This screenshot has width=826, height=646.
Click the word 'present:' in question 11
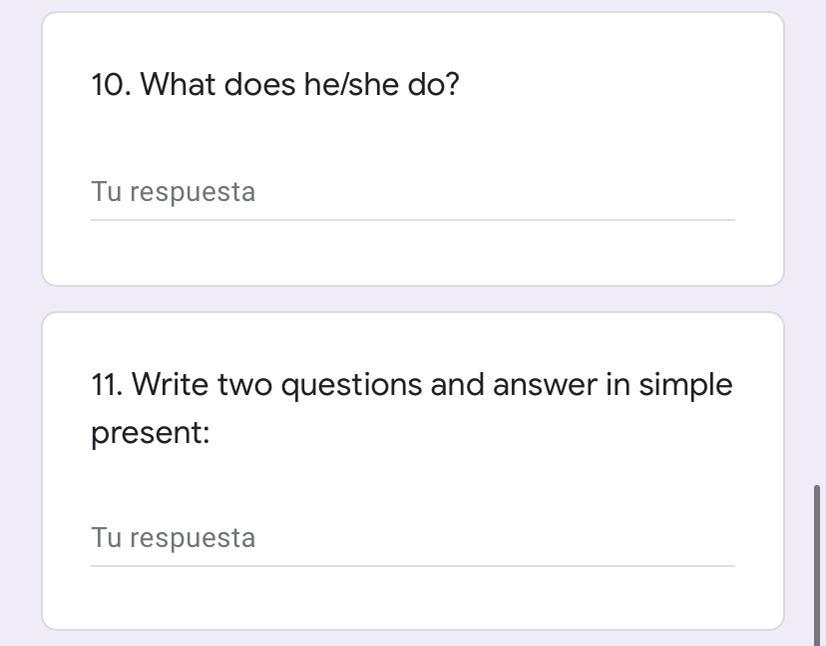150,434
